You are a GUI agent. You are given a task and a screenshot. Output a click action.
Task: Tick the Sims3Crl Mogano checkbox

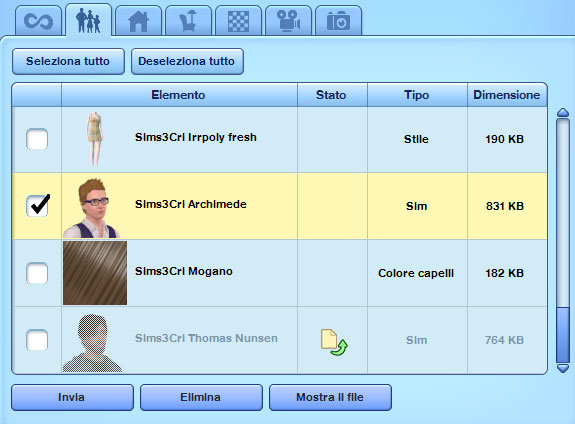(x=37, y=273)
